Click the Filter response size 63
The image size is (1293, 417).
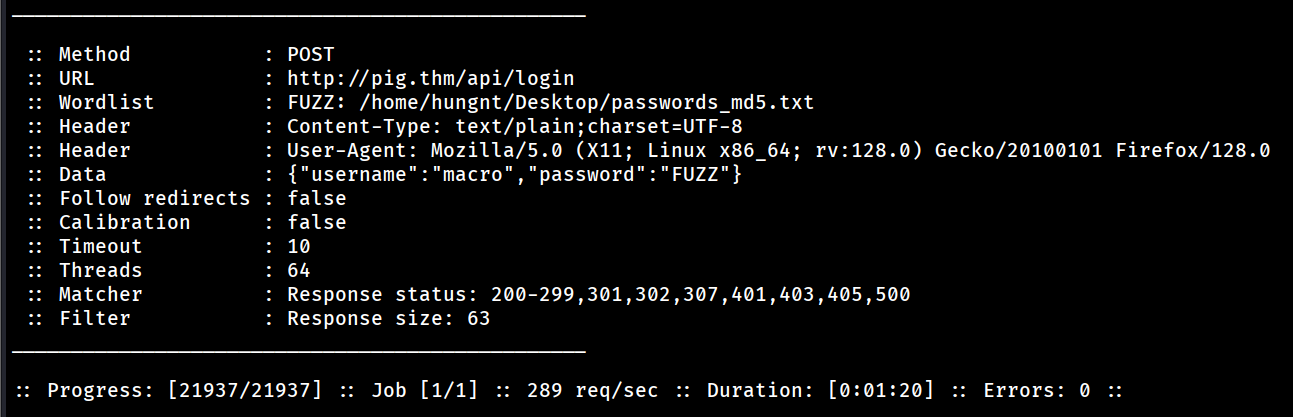[x=388, y=318]
